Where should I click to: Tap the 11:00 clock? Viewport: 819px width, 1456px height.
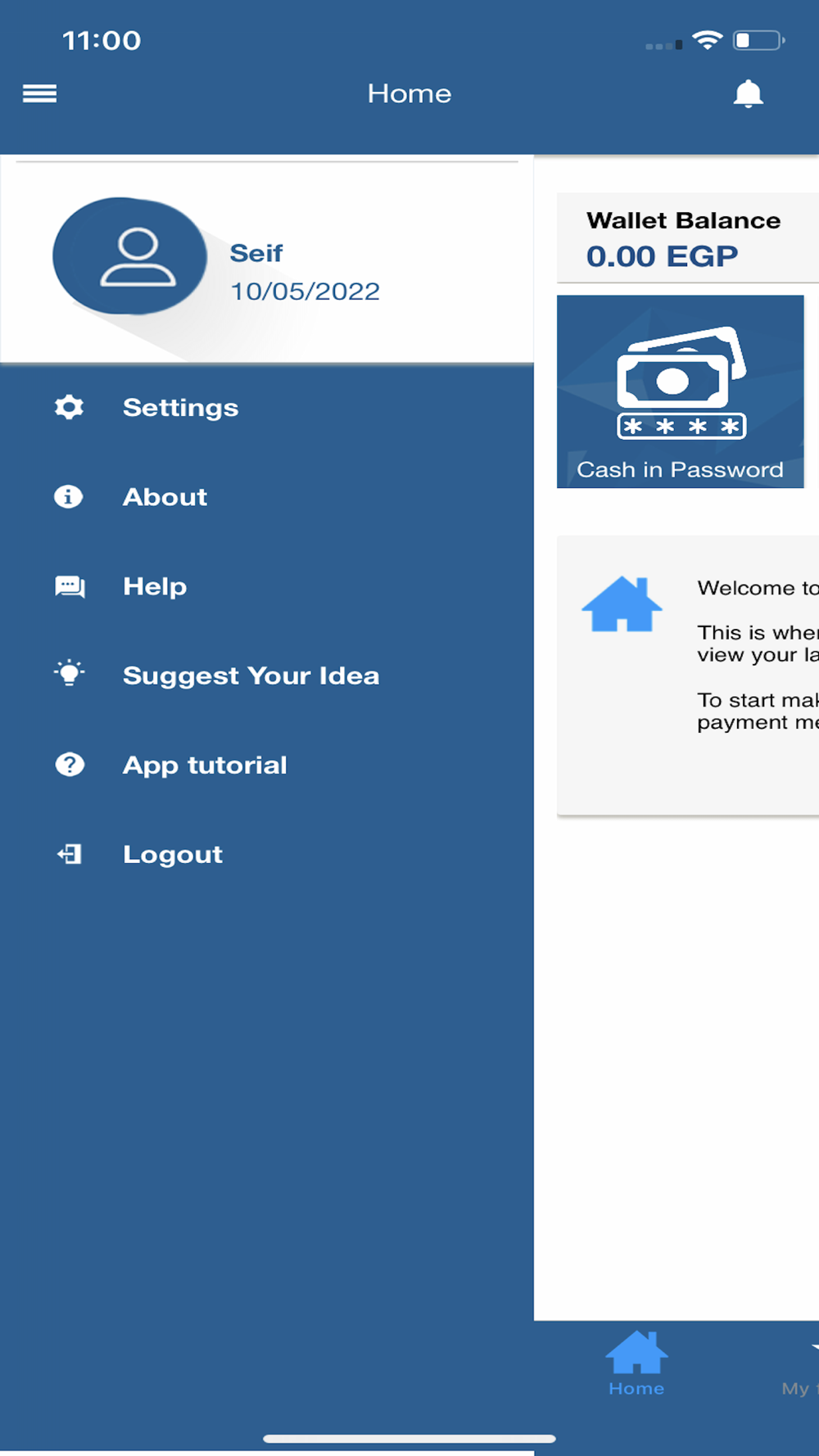coord(102,40)
